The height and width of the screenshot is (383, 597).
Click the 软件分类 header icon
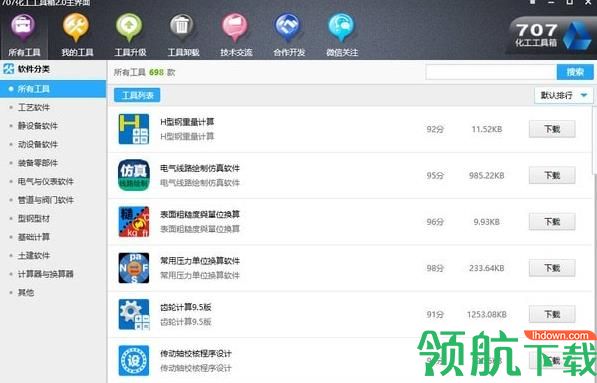pos(8,69)
